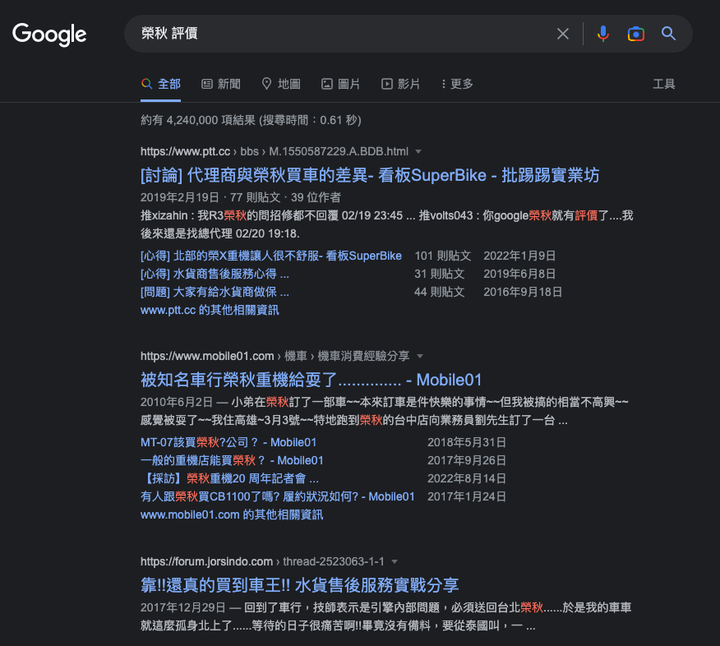Open 有人跟榮秋買CB1100了嗎 sublink
This screenshot has width=720, height=646.
[x=277, y=497]
